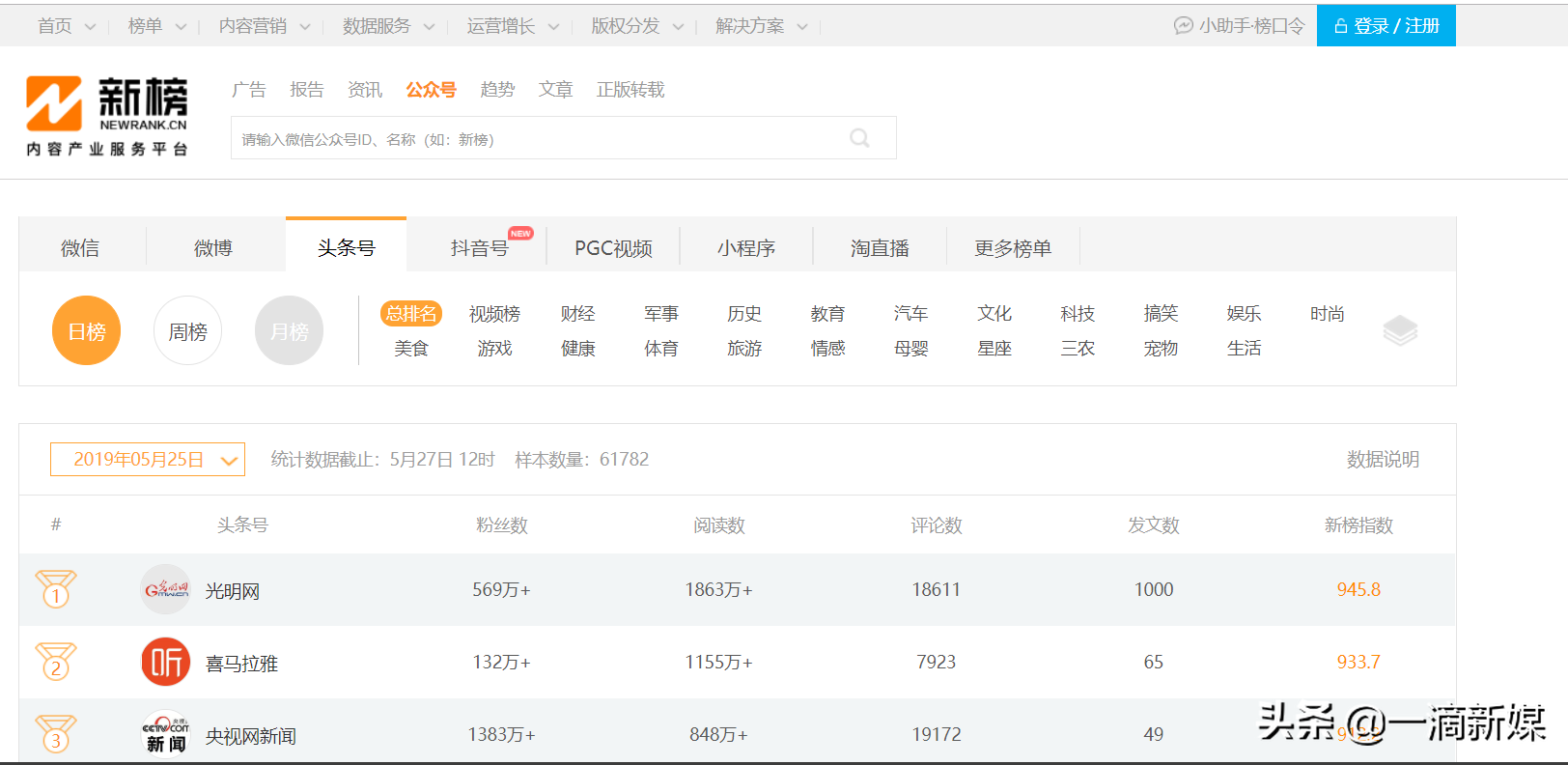Open the 2019年05月25日 date dropdown
The width and height of the screenshot is (1568, 765).
point(148,460)
